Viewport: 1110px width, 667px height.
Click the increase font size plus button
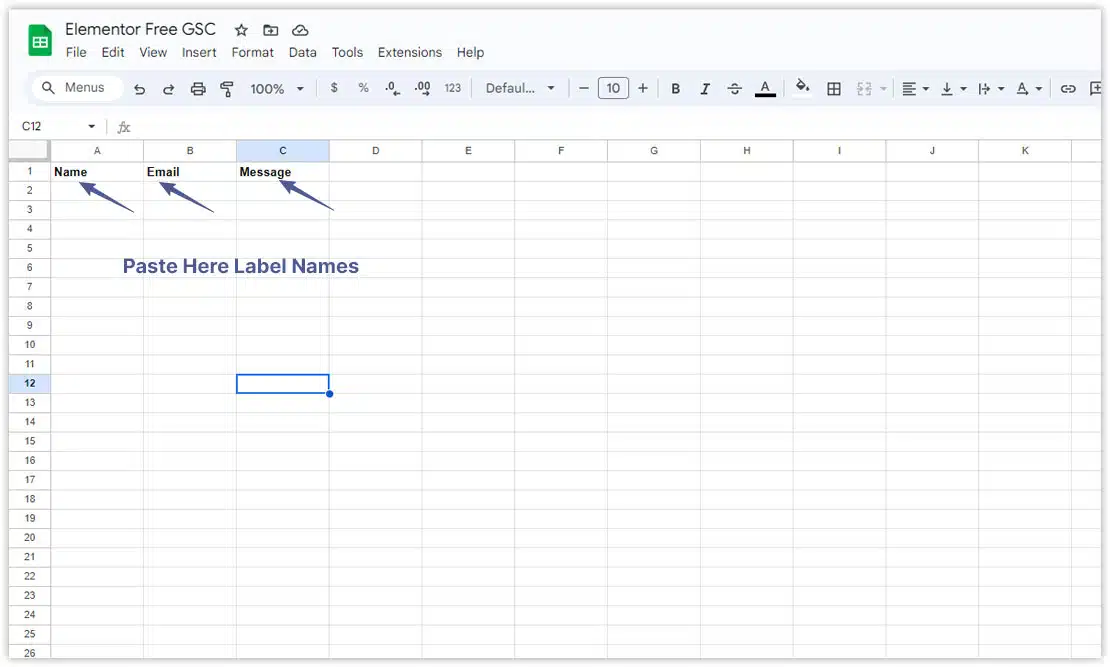click(x=642, y=88)
